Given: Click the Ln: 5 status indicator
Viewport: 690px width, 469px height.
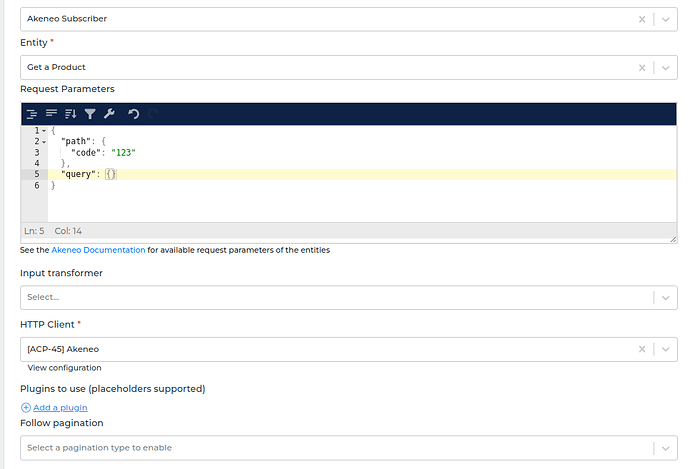Looking at the screenshot, I should click(x=34, y=231).
